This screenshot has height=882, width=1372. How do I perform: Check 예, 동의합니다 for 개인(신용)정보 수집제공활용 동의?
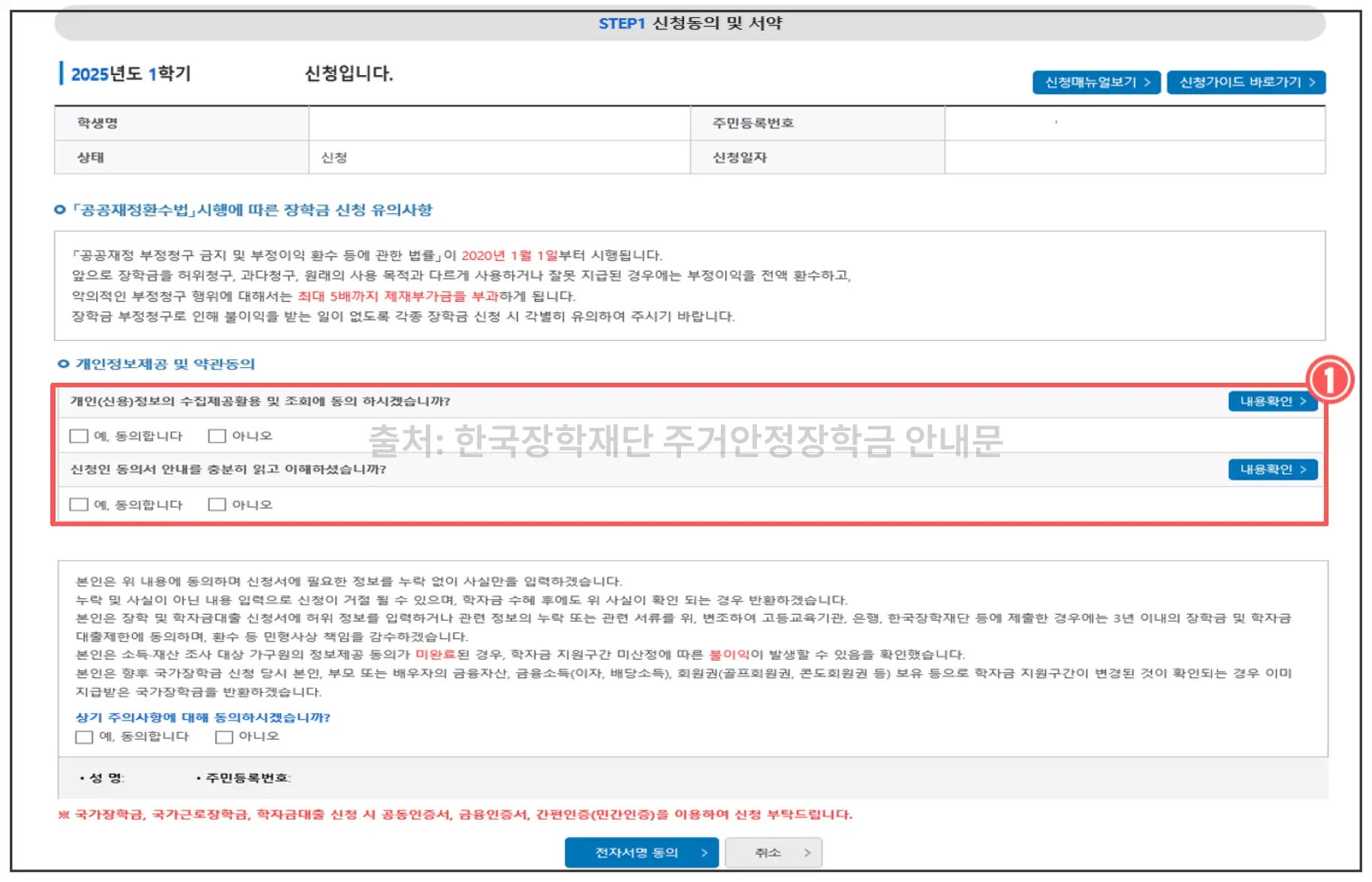pyautogui.click(x=78, y=435)
